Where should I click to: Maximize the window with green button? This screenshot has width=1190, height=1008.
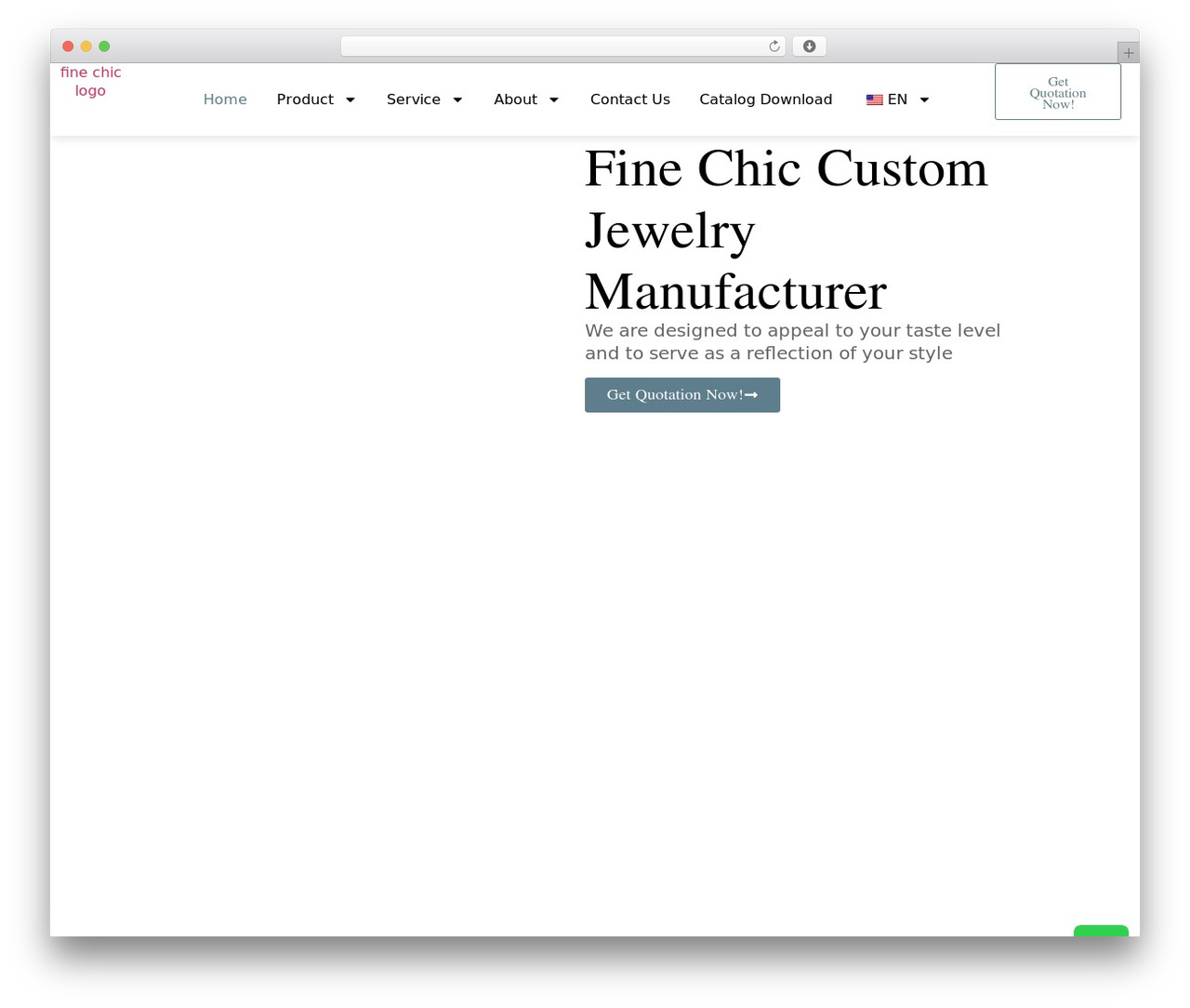pos(104,46)
